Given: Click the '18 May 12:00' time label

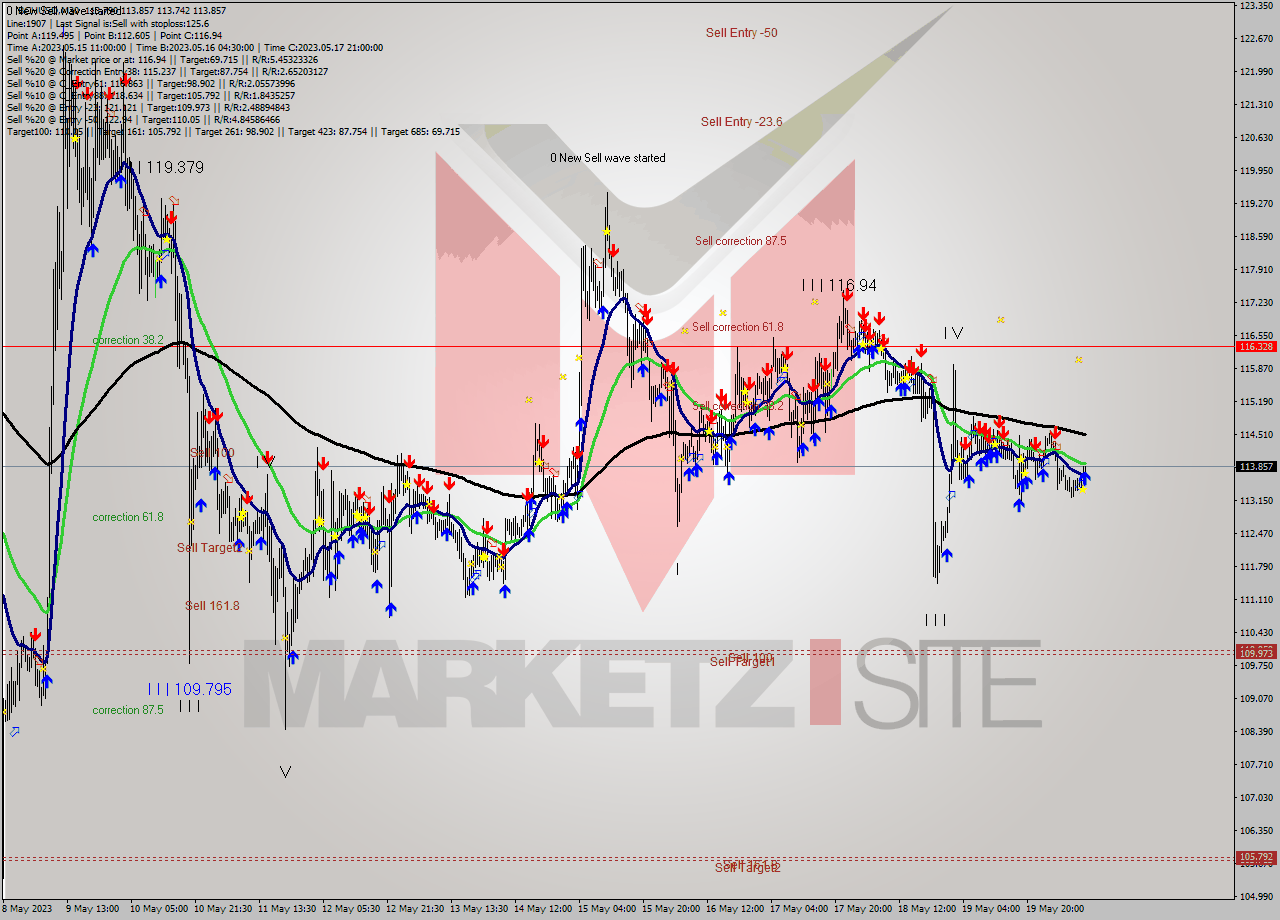Looking at the screenshot, I should point(925,909).
